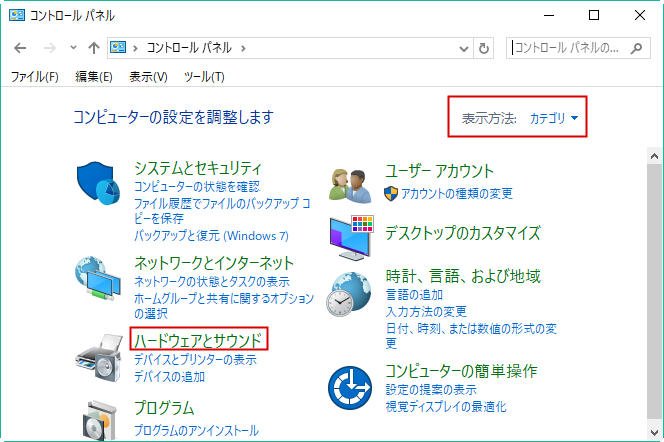Click the Back arrow button

pos(20,48)
